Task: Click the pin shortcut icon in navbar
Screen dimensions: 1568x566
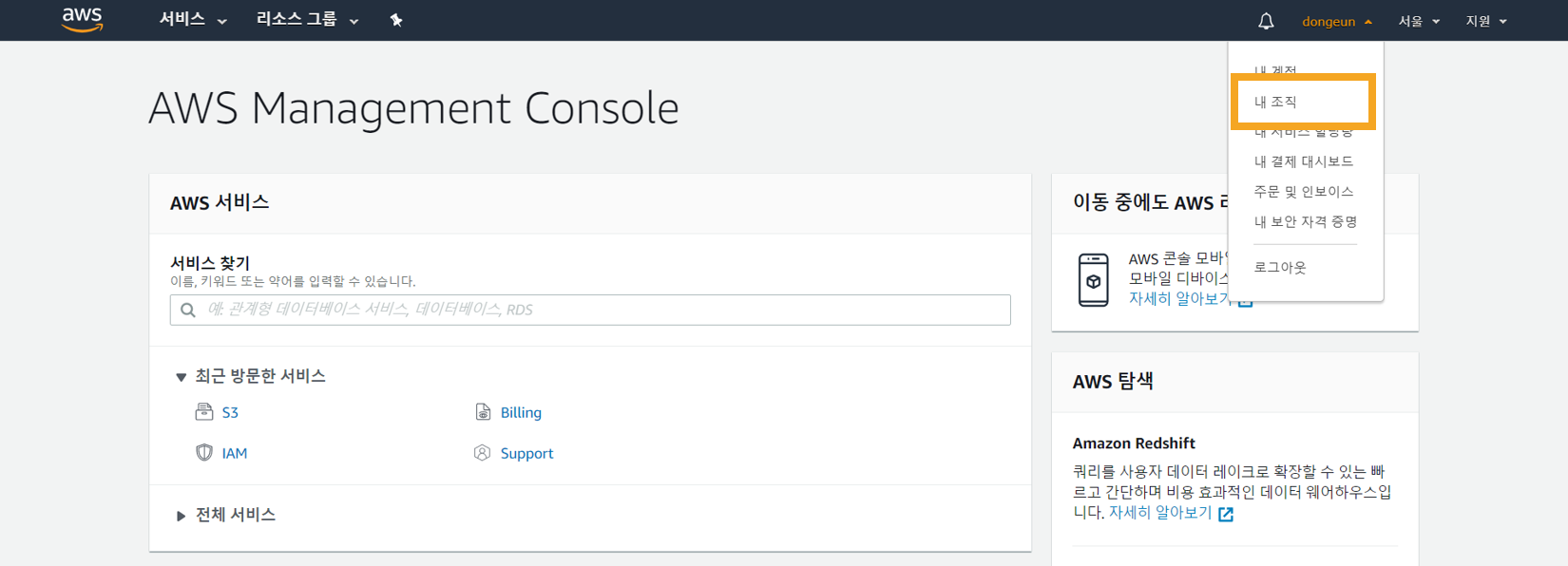Action: [x=396, y=20]
